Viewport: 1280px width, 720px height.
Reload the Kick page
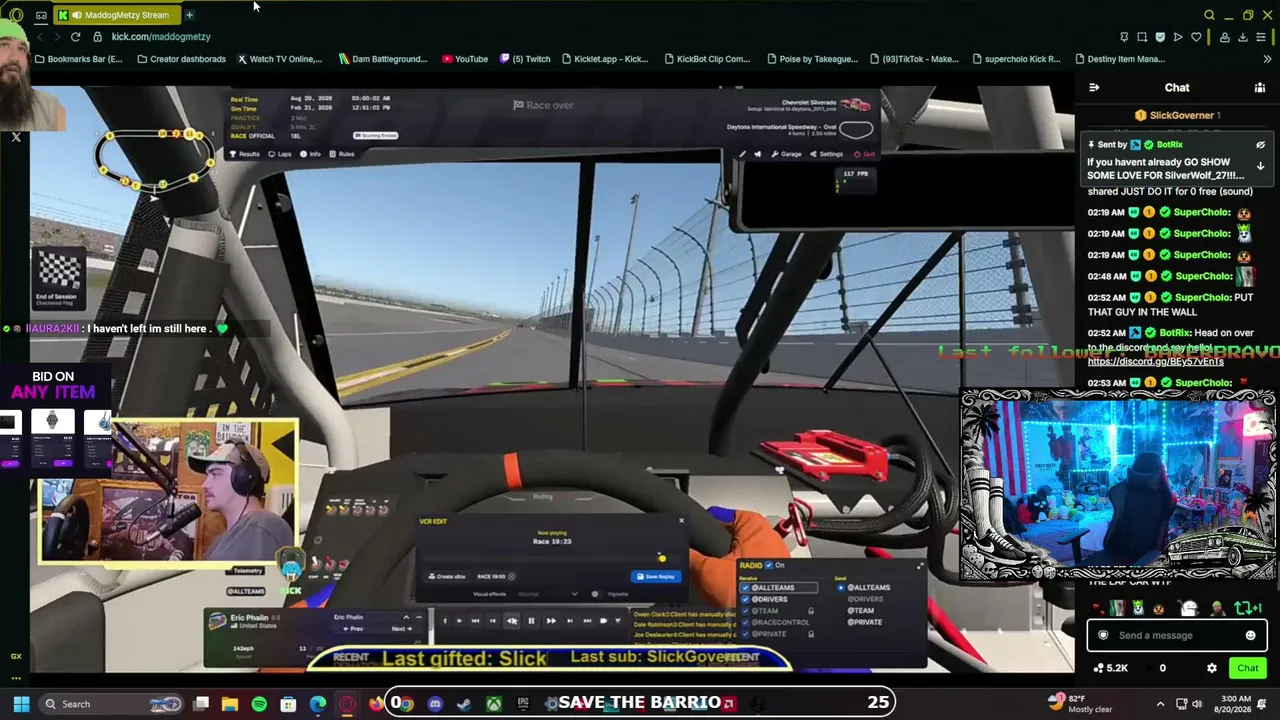point(75,37)
